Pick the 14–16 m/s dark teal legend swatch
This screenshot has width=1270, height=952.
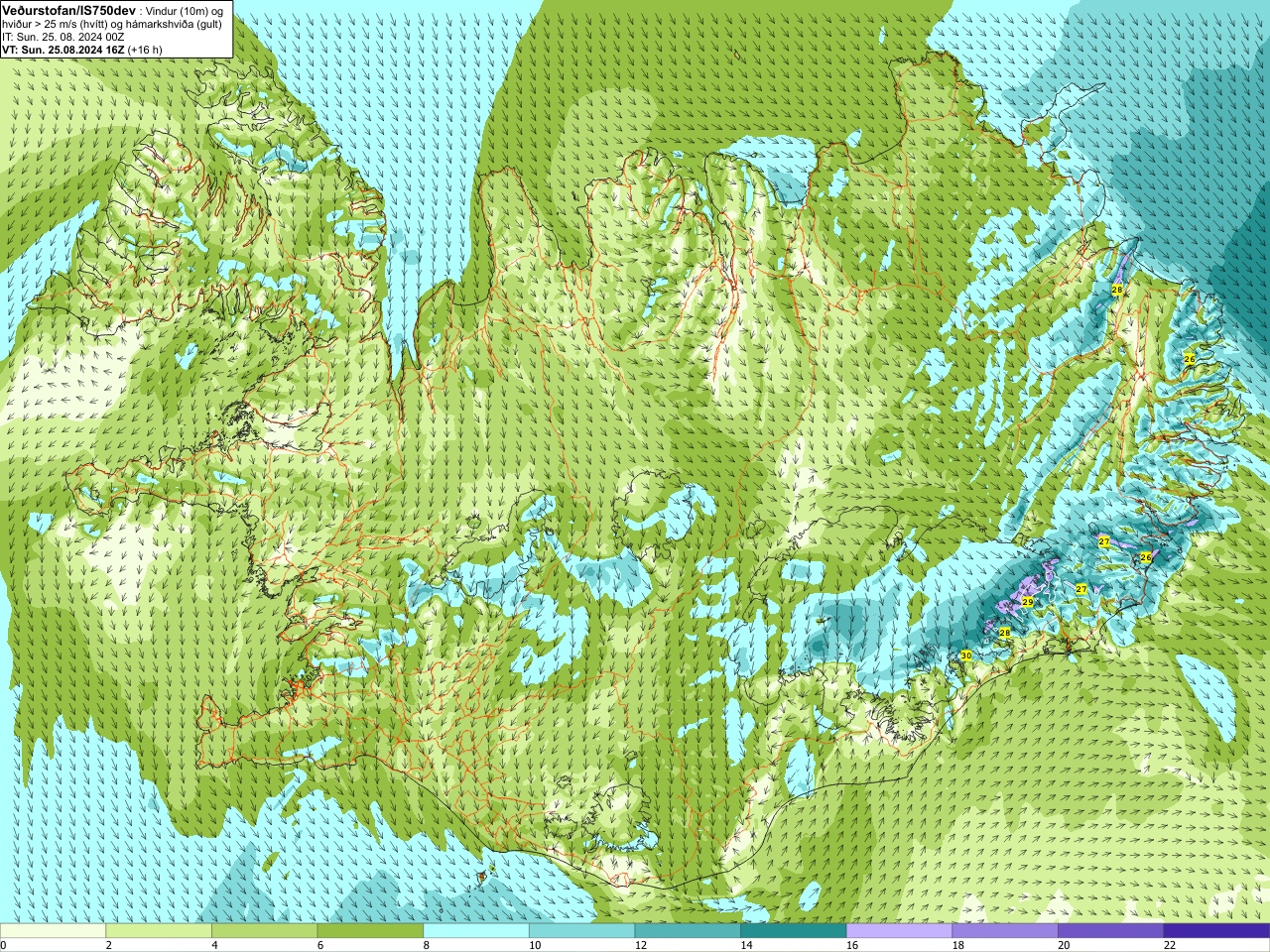[794, 931]
